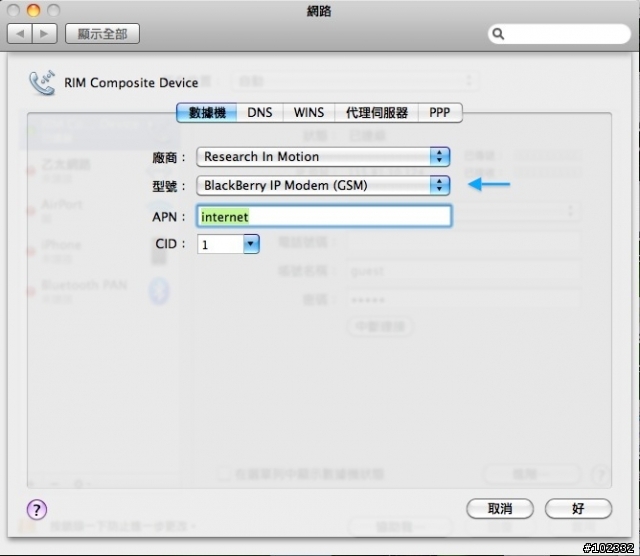This screenshot has height=556, width=640.
Task: Open help with the purple question mark
Action: (37, 509)
